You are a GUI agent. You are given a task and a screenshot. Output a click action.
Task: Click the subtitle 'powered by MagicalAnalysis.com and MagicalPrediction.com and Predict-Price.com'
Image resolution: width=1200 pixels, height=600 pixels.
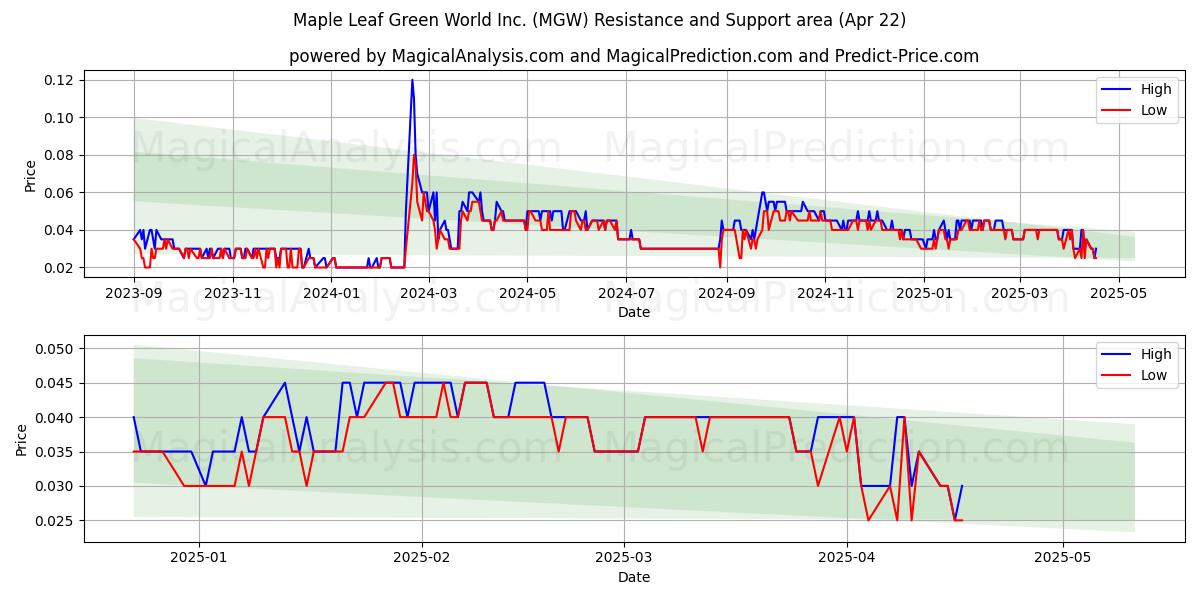click(x=634, y=56)
